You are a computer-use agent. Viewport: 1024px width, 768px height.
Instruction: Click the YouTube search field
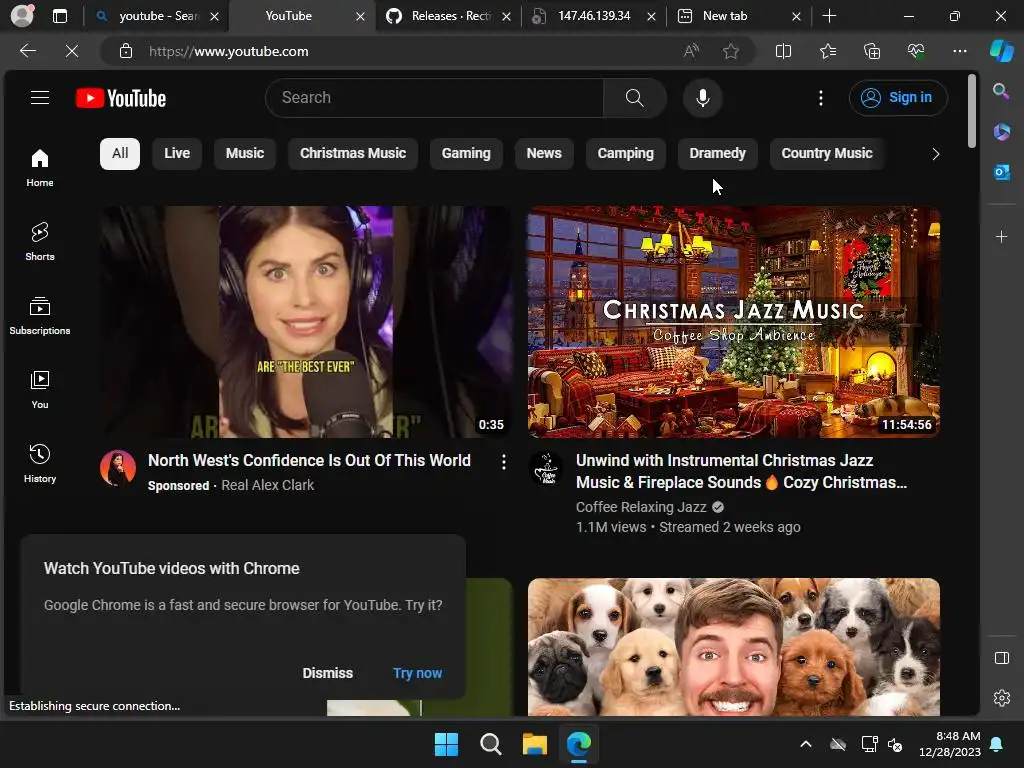tap(434, 98)
